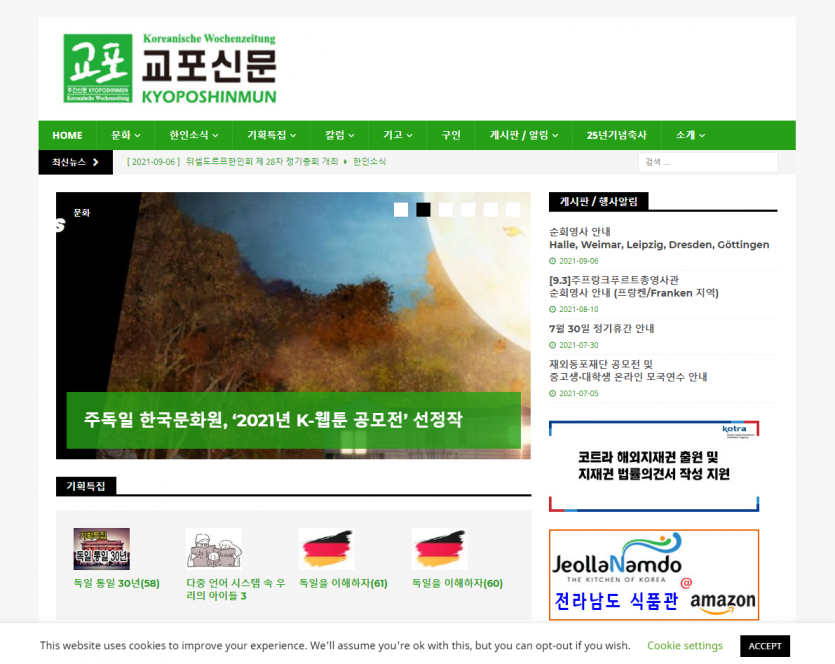This screenshot has width=835, height=664.
Task: Open the Cookie settings link
Action: click(684, 646)
